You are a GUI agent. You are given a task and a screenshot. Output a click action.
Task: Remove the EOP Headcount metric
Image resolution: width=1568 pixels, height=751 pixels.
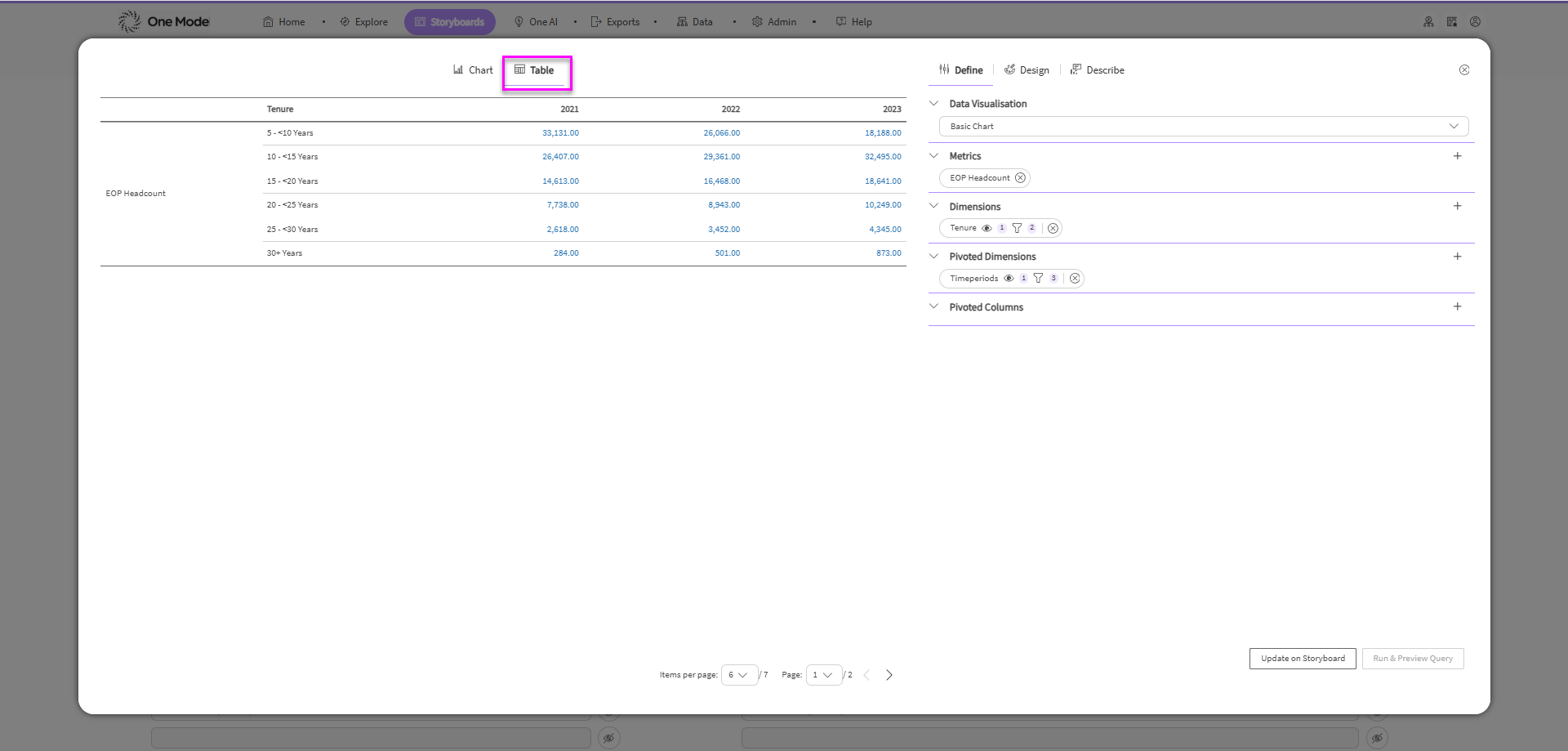1020,178
